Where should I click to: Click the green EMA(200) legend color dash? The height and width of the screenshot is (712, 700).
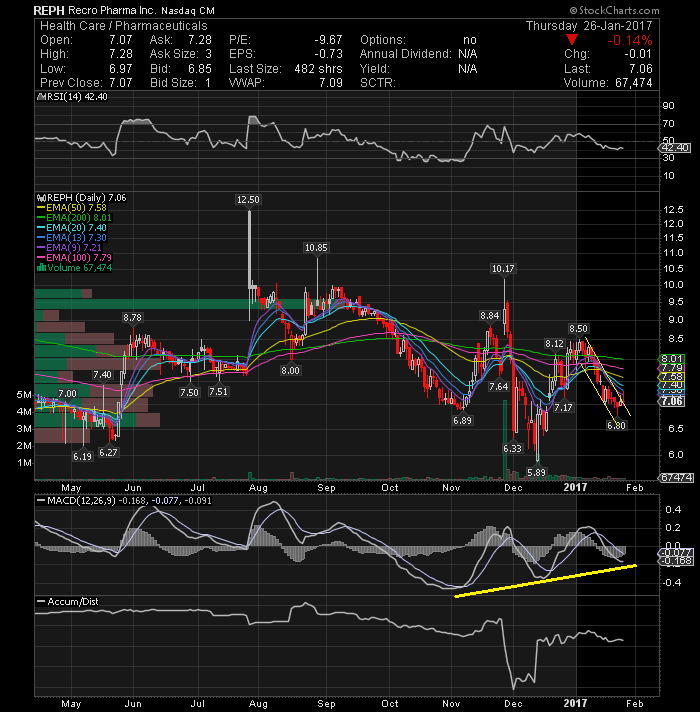41,218
